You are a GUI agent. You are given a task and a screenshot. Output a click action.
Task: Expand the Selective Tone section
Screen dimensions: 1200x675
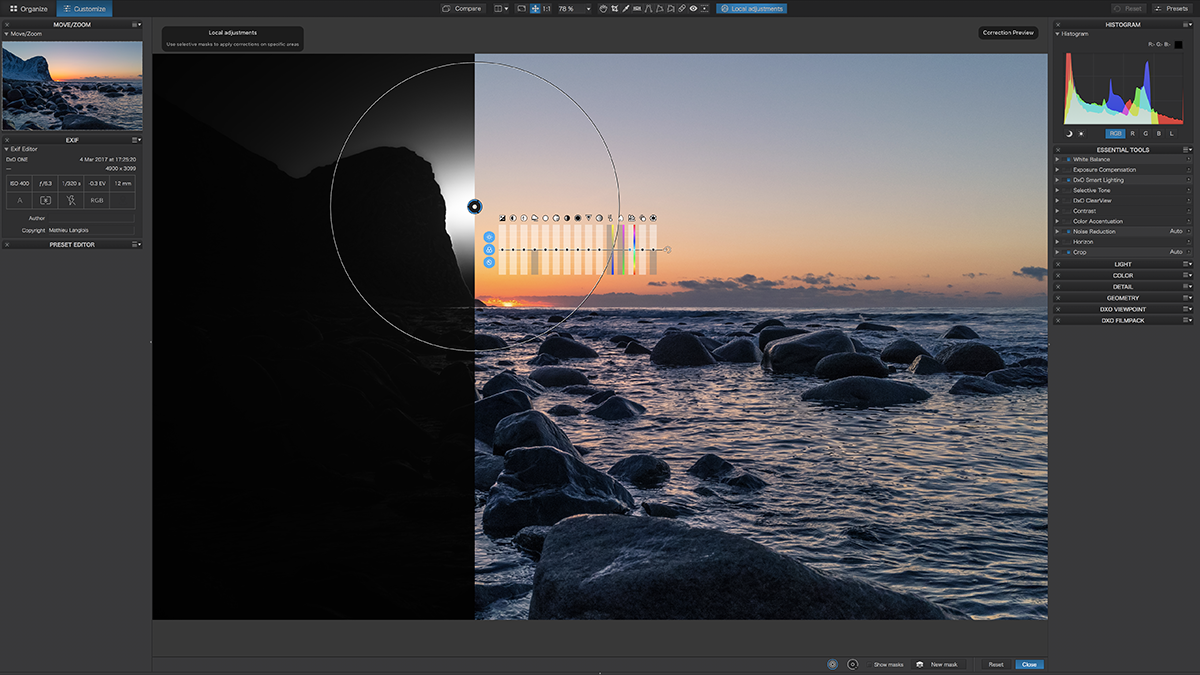[x=1058, y=190]
